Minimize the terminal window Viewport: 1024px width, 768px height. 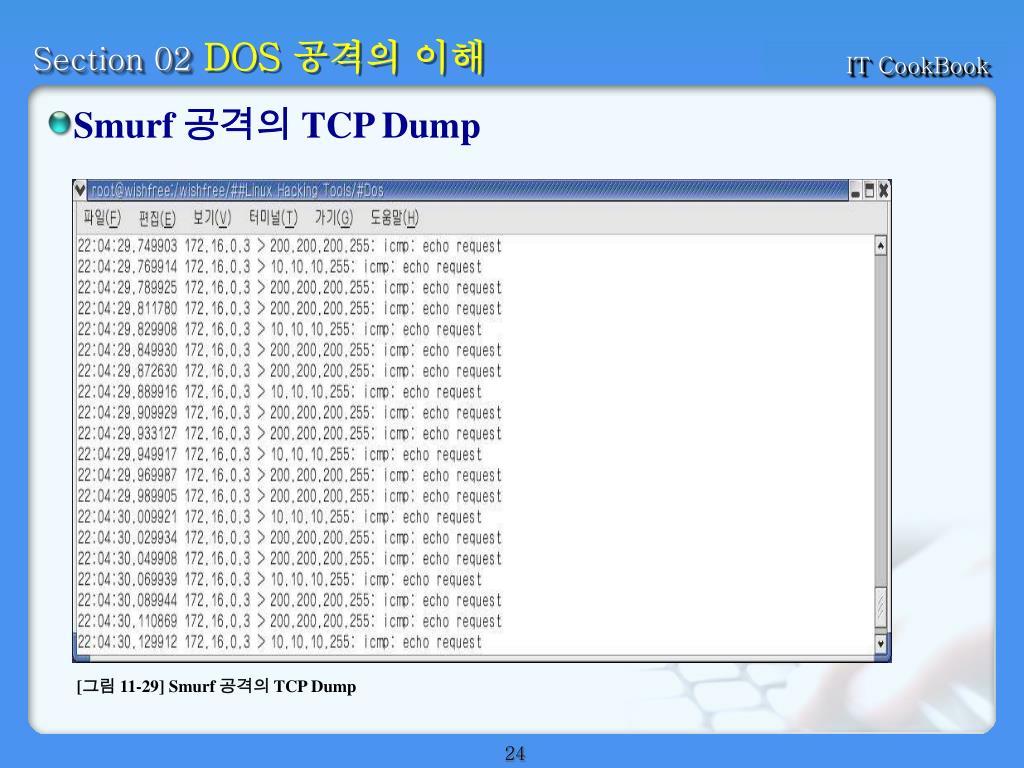(856, 191)
